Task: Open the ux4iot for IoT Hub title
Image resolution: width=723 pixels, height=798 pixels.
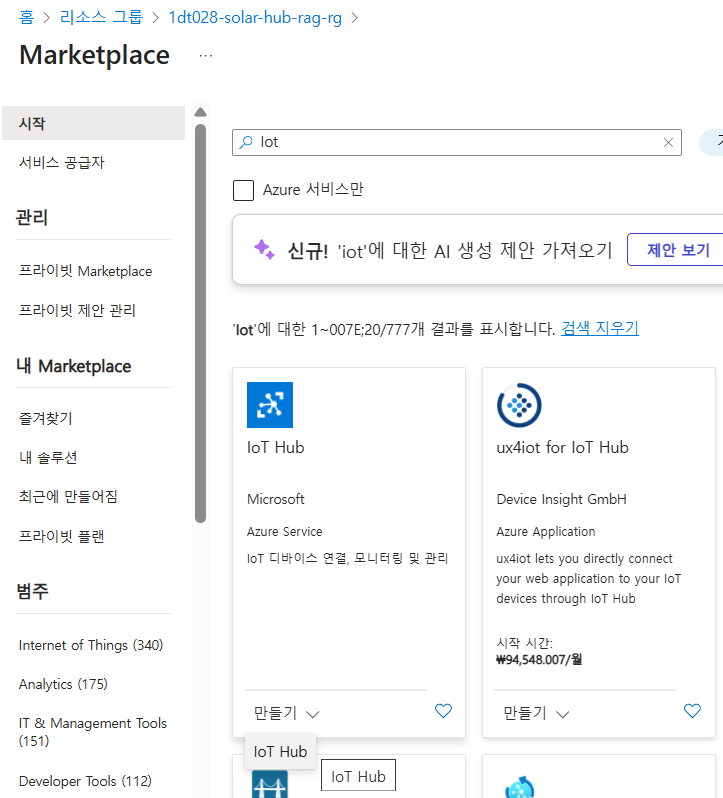Action: click(563, 447)
